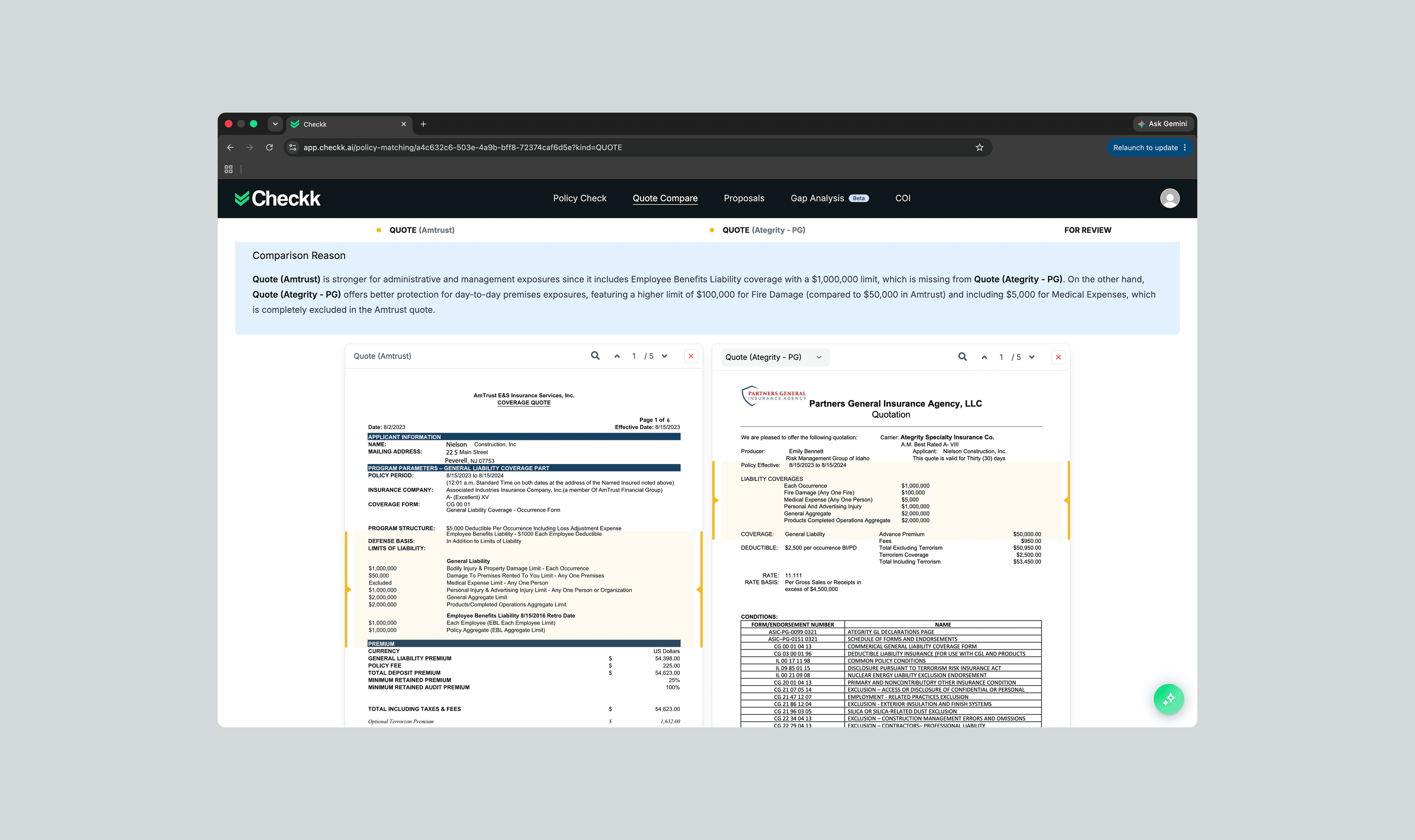The width and height of the screenshot is (1415, 840).
Task: Expand the Quote (Ategrity - PG) document selector
Action: [774, 357]
